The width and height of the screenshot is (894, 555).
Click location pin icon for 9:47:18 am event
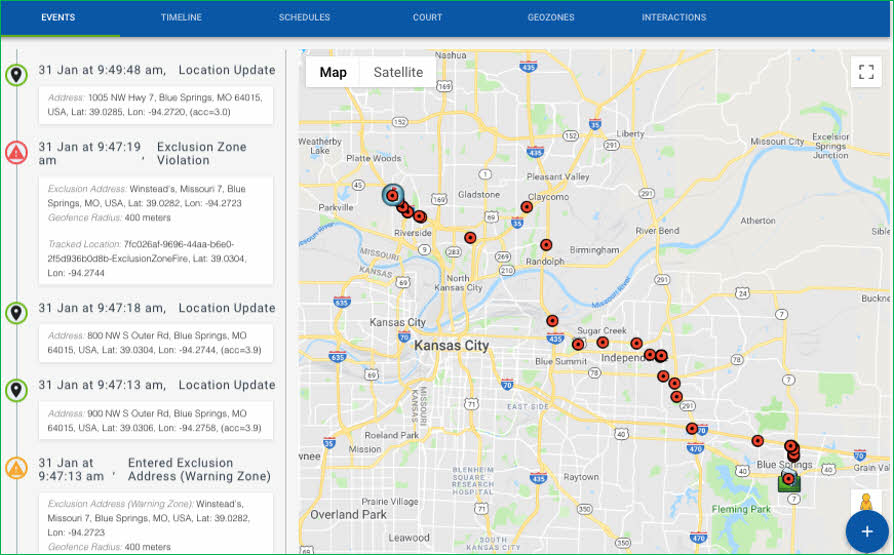(x=17, y=313)
